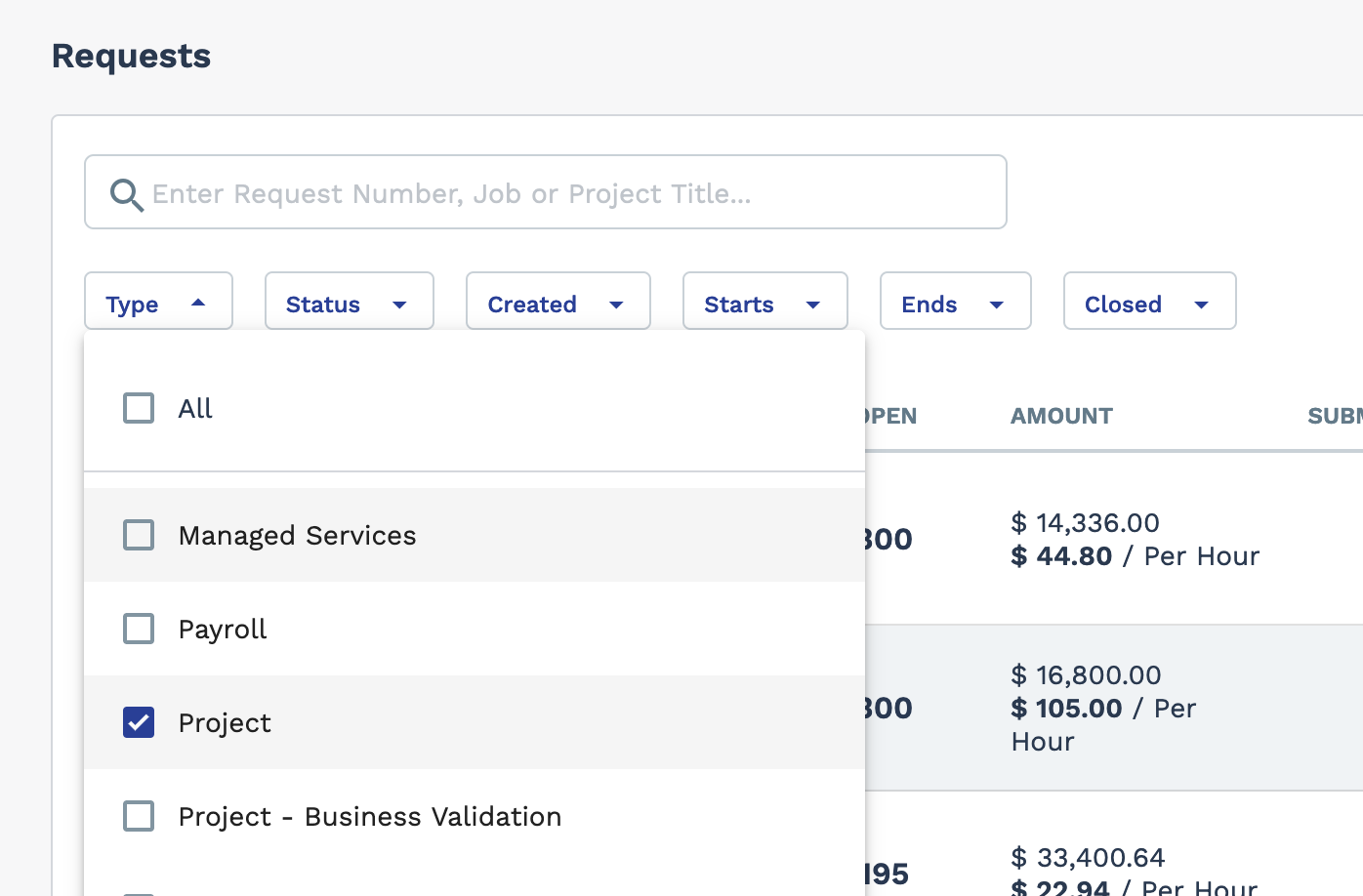Image resolution: width=1363 pixels, height=896 pixels.
Task: Select Project - Business Validation option label
Action: pyautogui.click(x=370, y=817)
